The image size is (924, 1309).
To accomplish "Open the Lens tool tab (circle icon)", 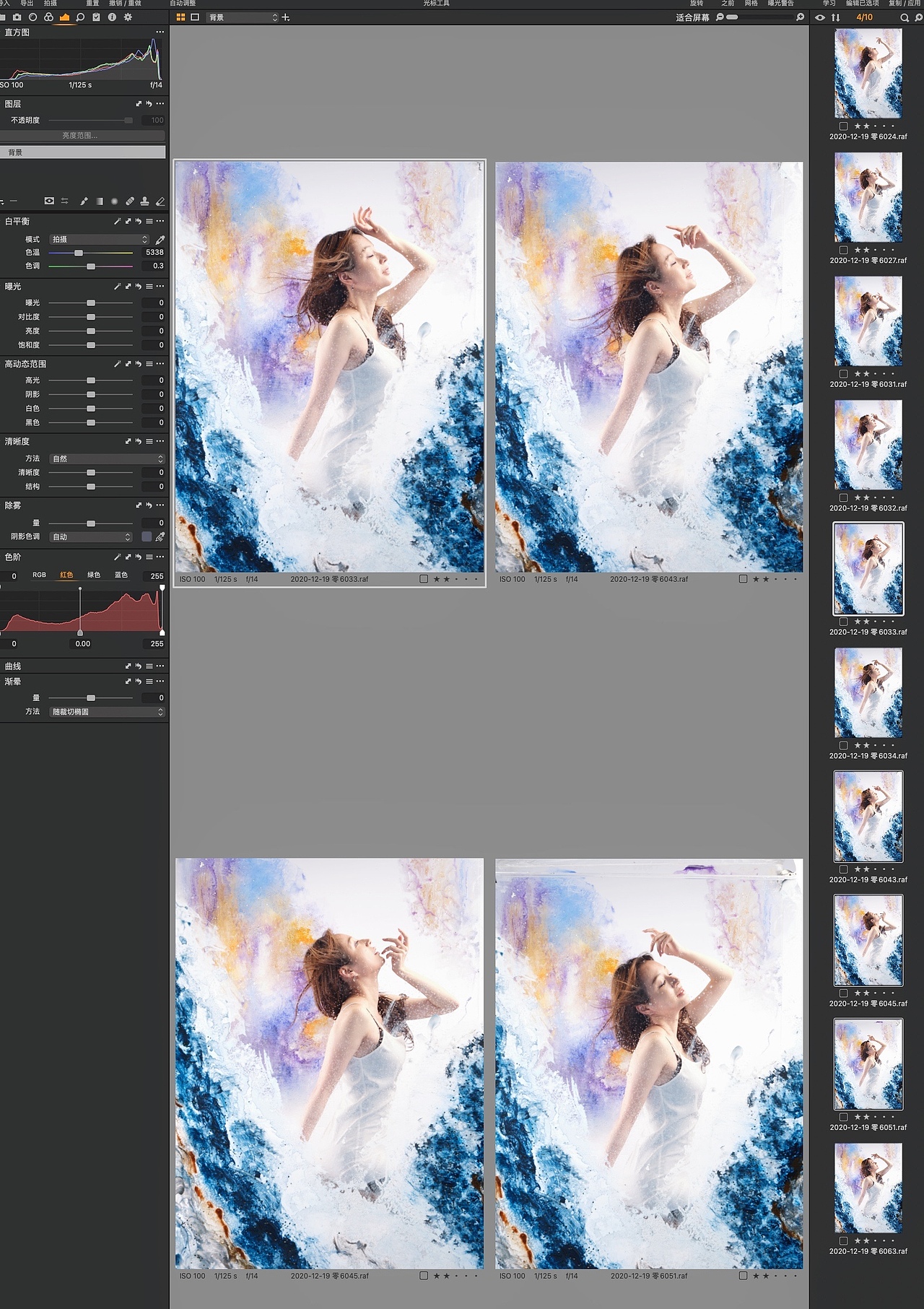I will pyautogui.click(x=32, y=17).
